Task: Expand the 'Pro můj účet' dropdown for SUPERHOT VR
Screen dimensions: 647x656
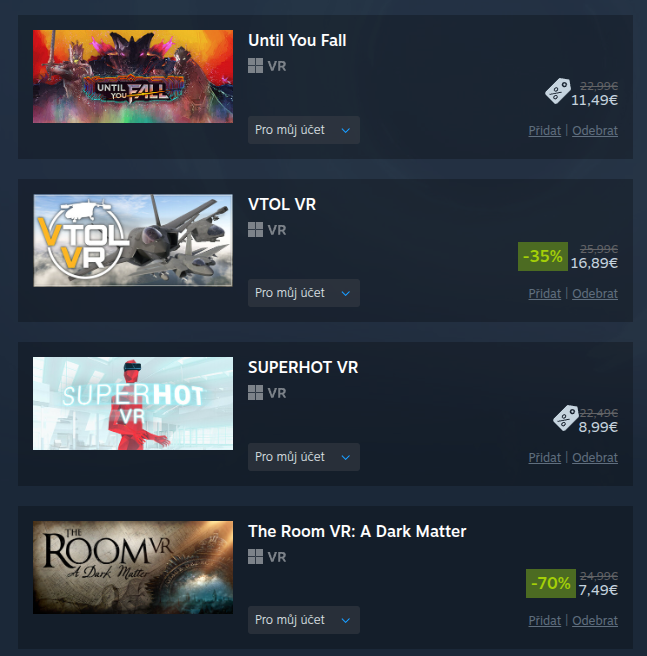Action: point(304,457)
